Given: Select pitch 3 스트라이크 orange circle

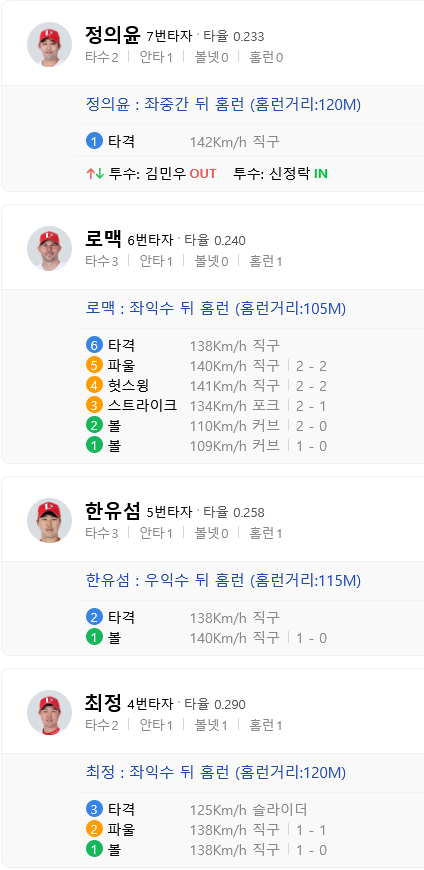Looking at the screenshot, I should click(x=94, y=406).
